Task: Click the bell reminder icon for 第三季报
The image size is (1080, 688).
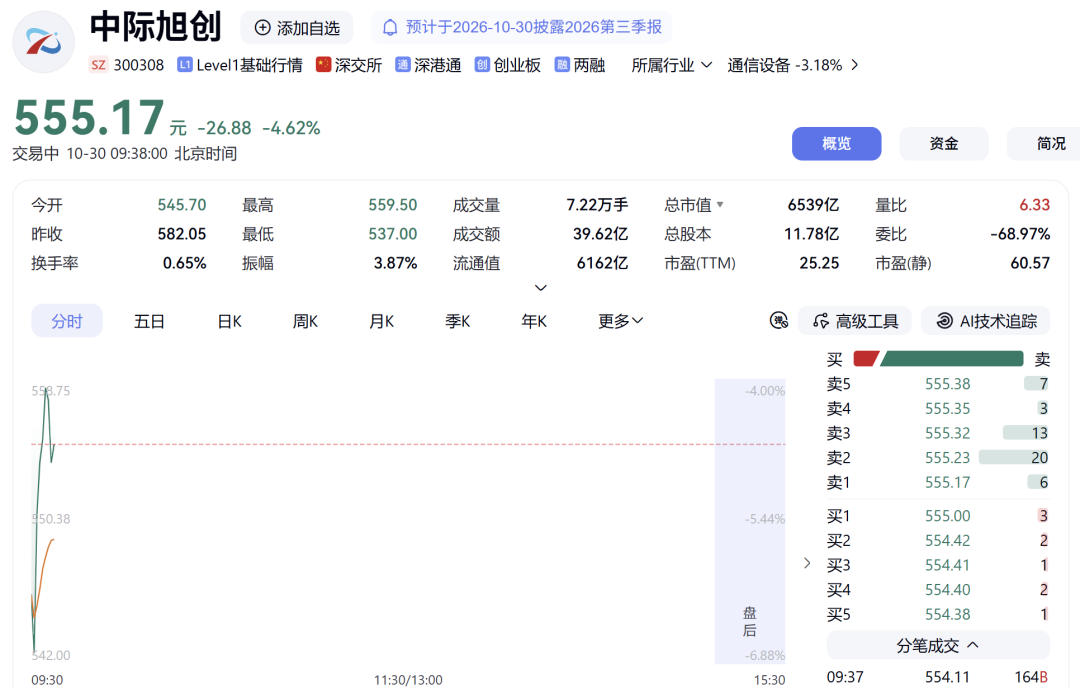Action: (x=390, y=28)
